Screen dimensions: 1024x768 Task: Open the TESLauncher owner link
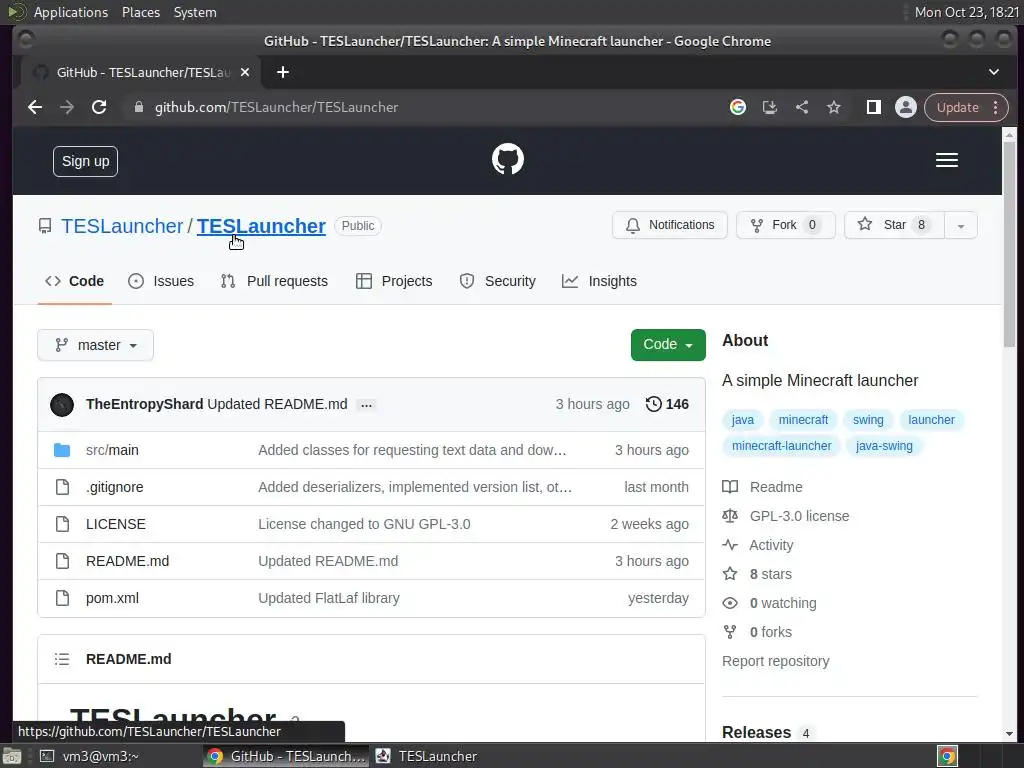click(122, 226)
